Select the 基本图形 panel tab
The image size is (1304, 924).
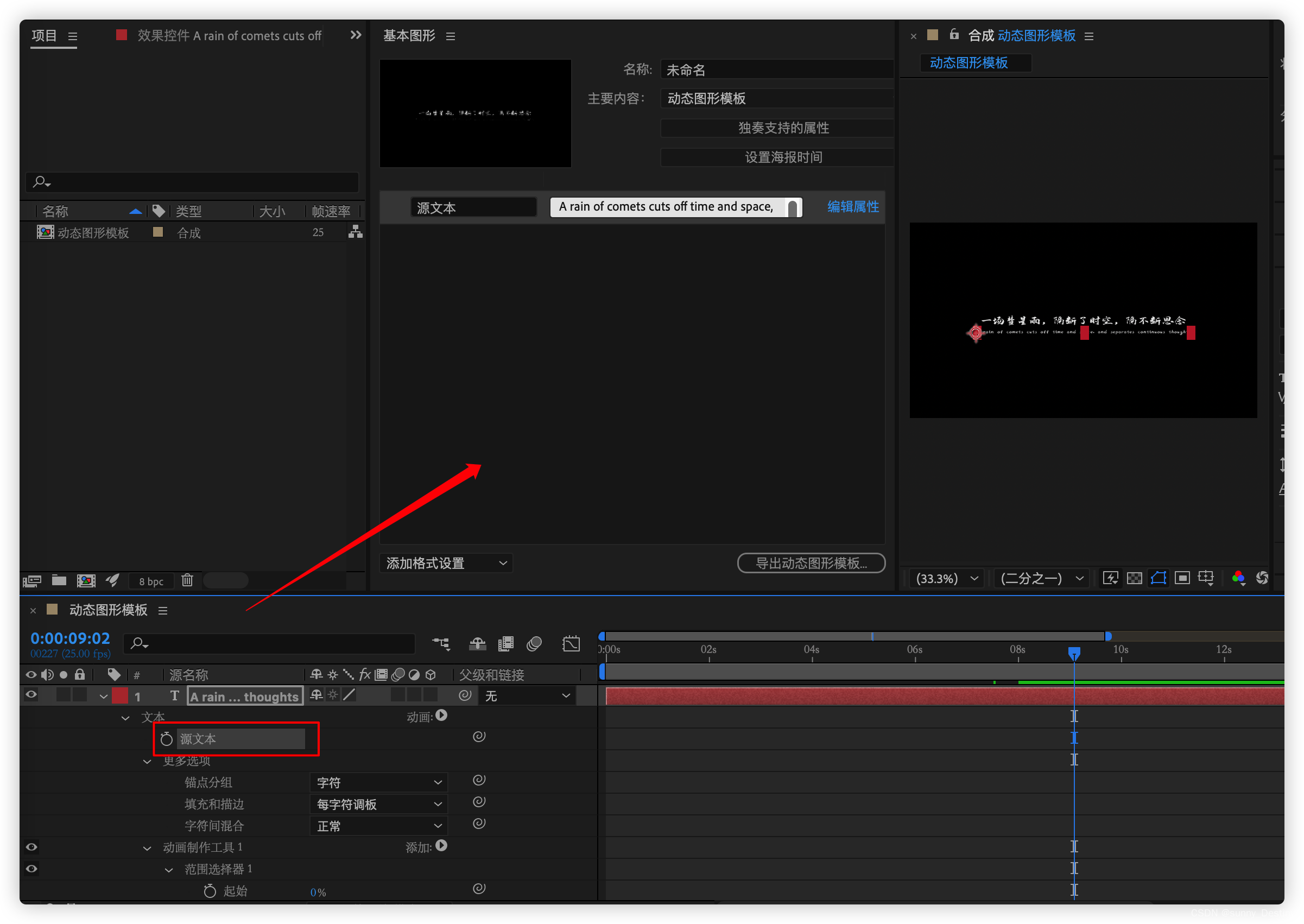409,35
